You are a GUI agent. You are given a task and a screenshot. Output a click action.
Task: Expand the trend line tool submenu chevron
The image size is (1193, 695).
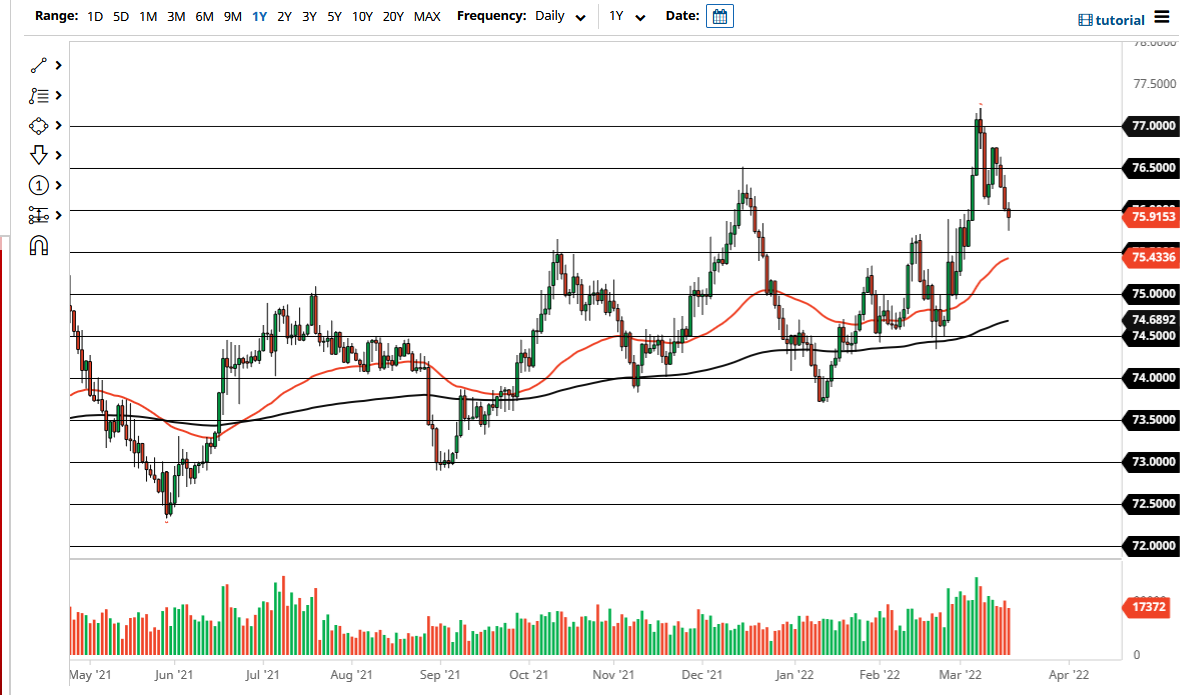[57, 65]
